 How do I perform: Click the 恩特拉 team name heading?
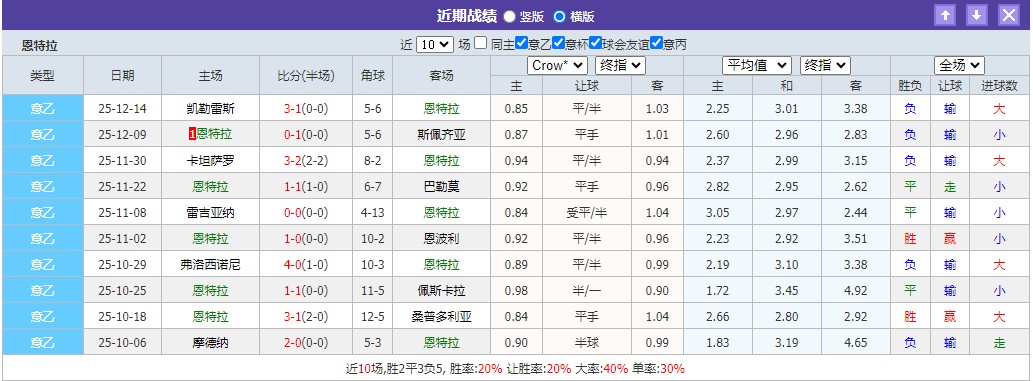[40, 45]
